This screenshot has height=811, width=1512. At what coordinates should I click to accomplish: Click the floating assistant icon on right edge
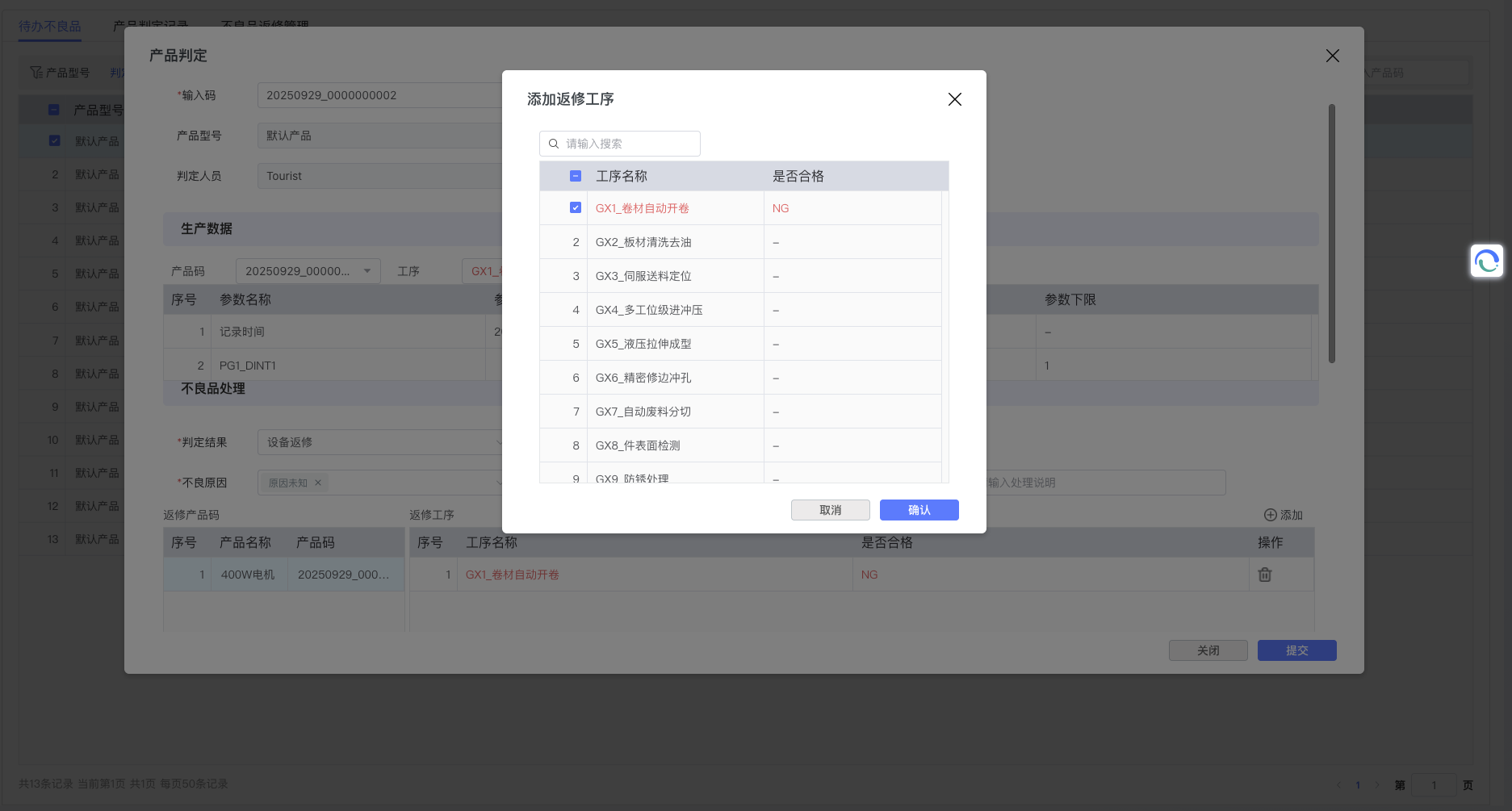coord(1486,261)
